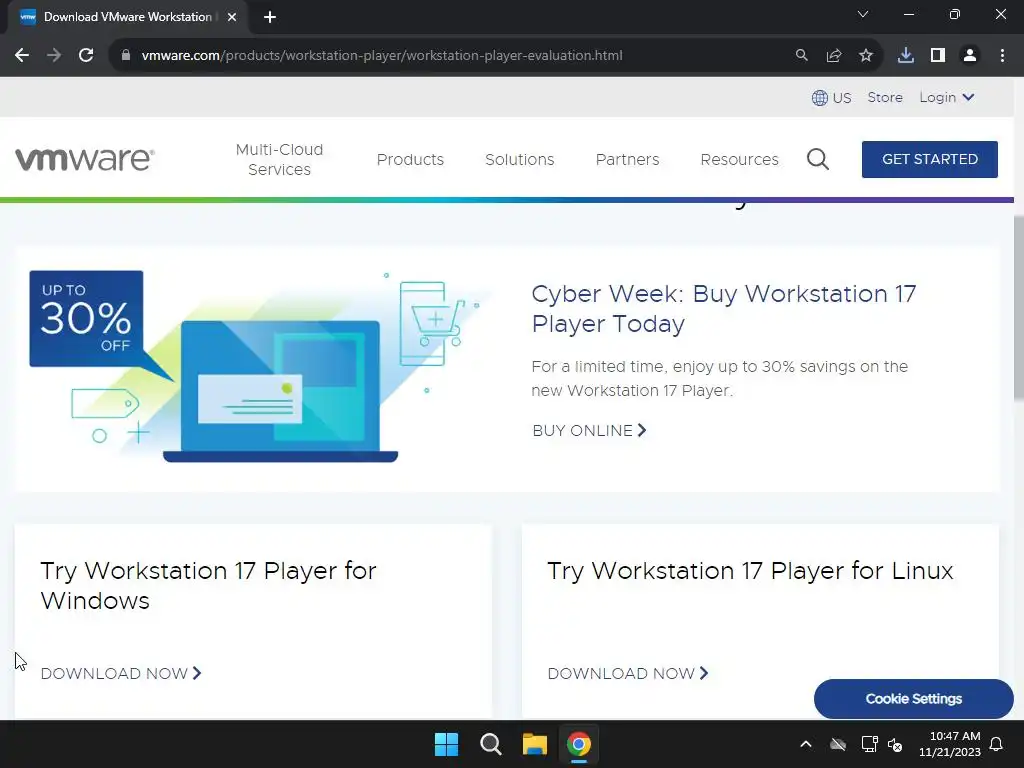Open network status tray icon
This screenshot has height=768, width=1024.
click(869, 744)
